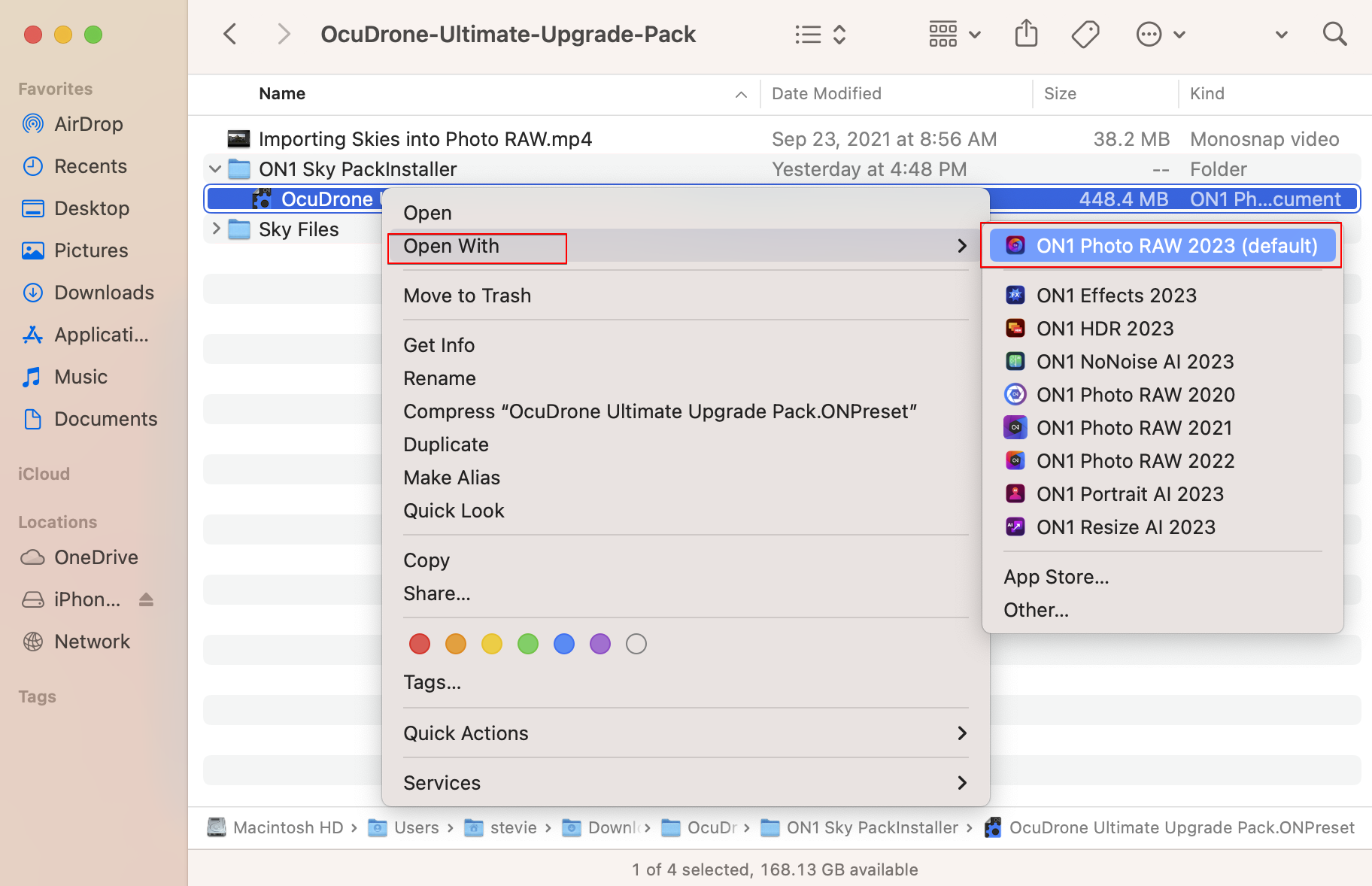
Task: Open the Finder search magnifier
Action: (x=1334, y=35)
